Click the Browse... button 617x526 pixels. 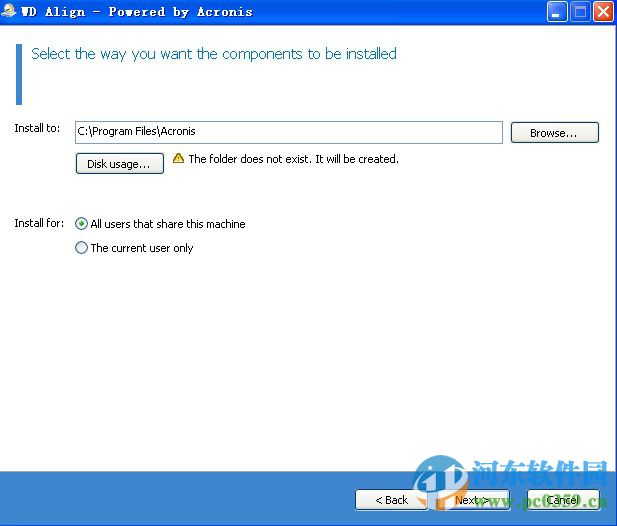554,133
